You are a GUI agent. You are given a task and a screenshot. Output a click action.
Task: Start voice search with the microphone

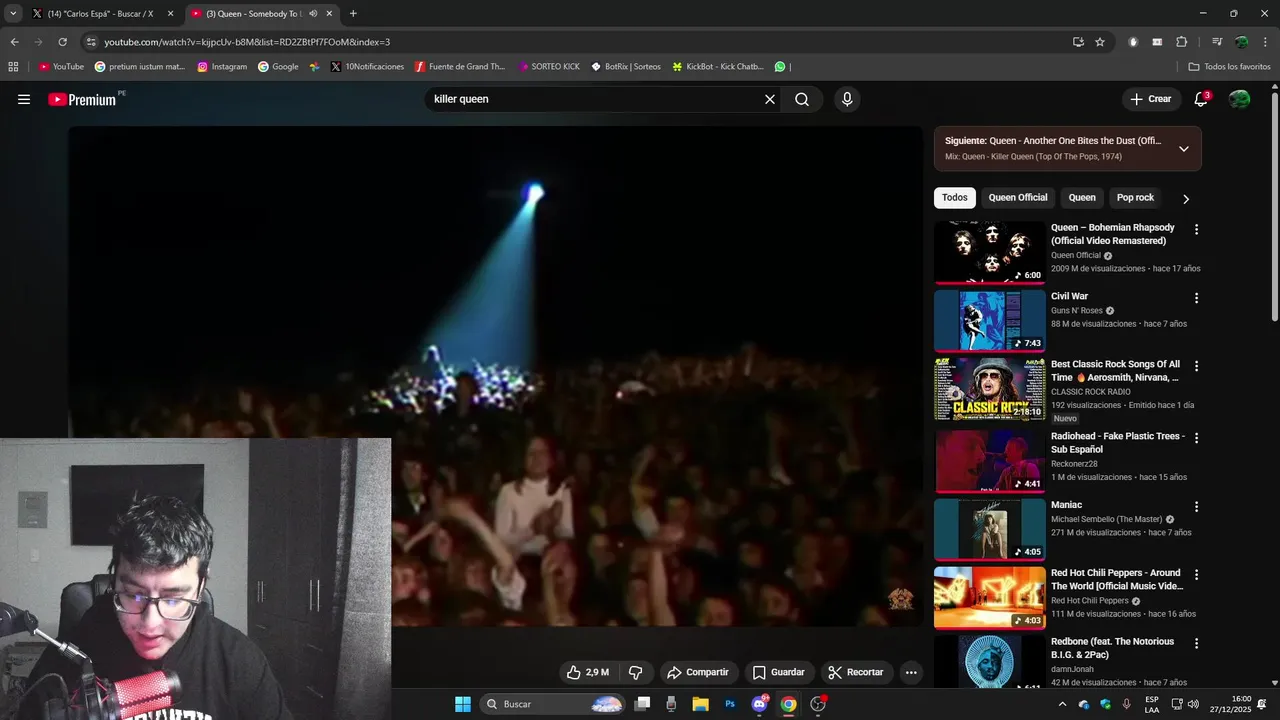847,99
